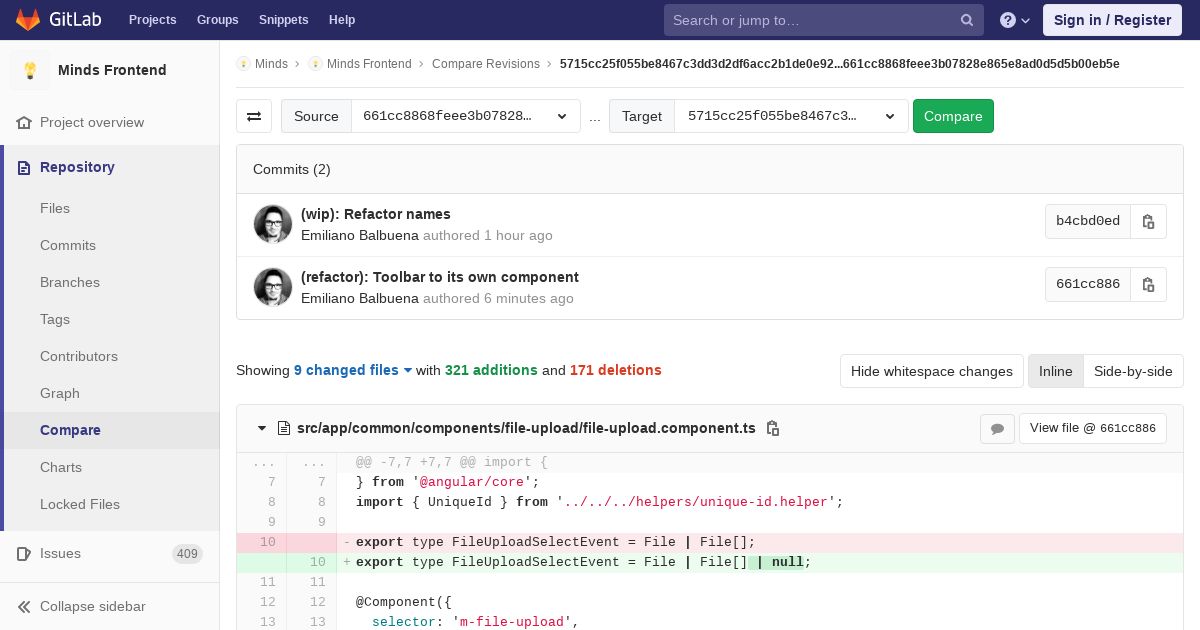Expand the 9 changed files dropdown
This screenshot has height=630, width=1200.
click(353, 370)
